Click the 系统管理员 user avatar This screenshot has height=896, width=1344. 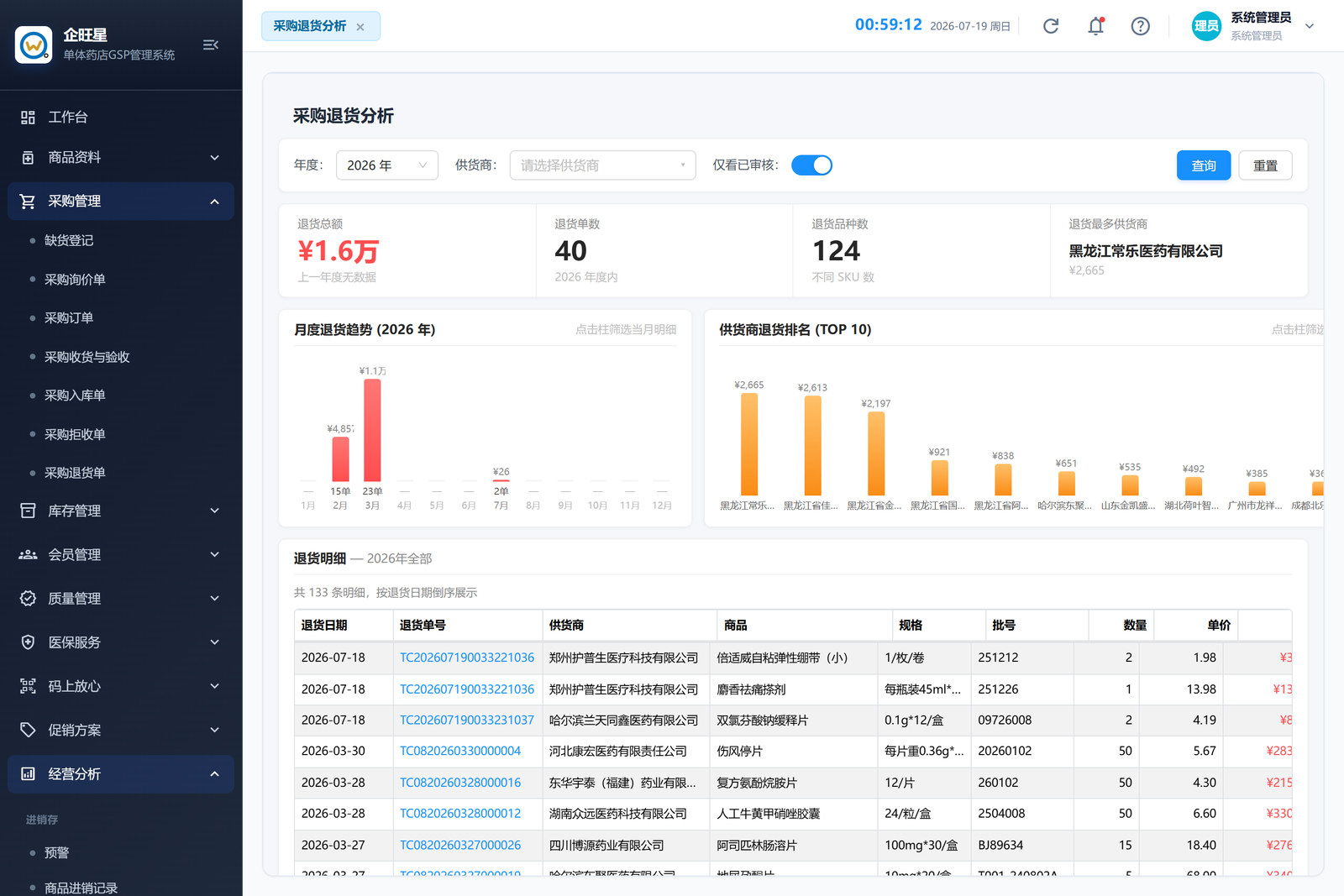click(1206, 26)
